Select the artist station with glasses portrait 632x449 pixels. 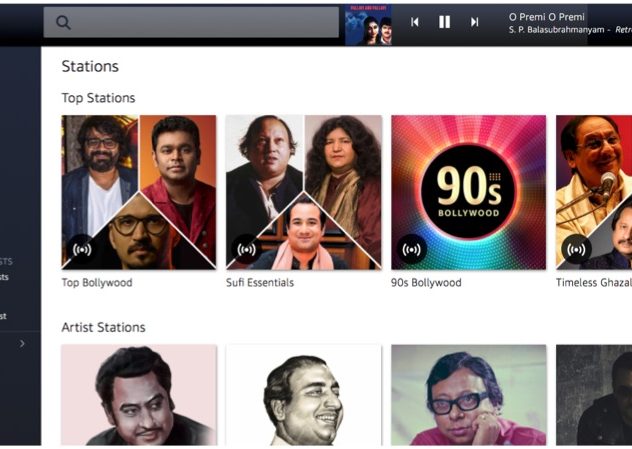[x=468, y=395]
